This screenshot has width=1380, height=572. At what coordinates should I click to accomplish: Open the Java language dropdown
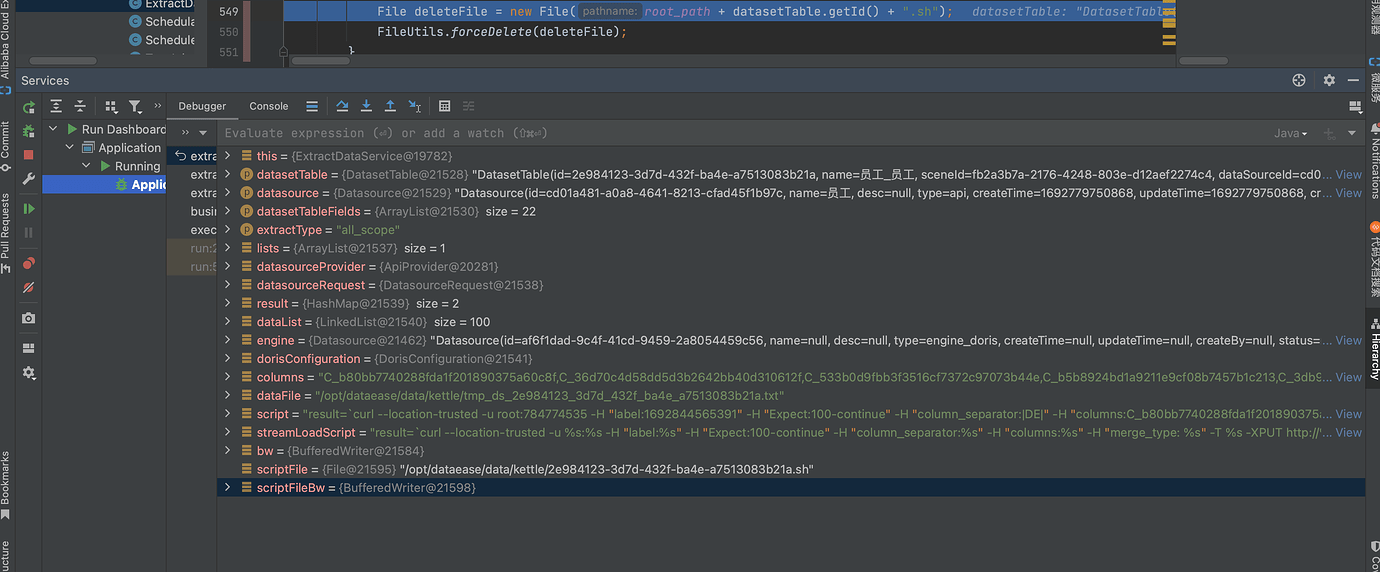click(1290, 133)
